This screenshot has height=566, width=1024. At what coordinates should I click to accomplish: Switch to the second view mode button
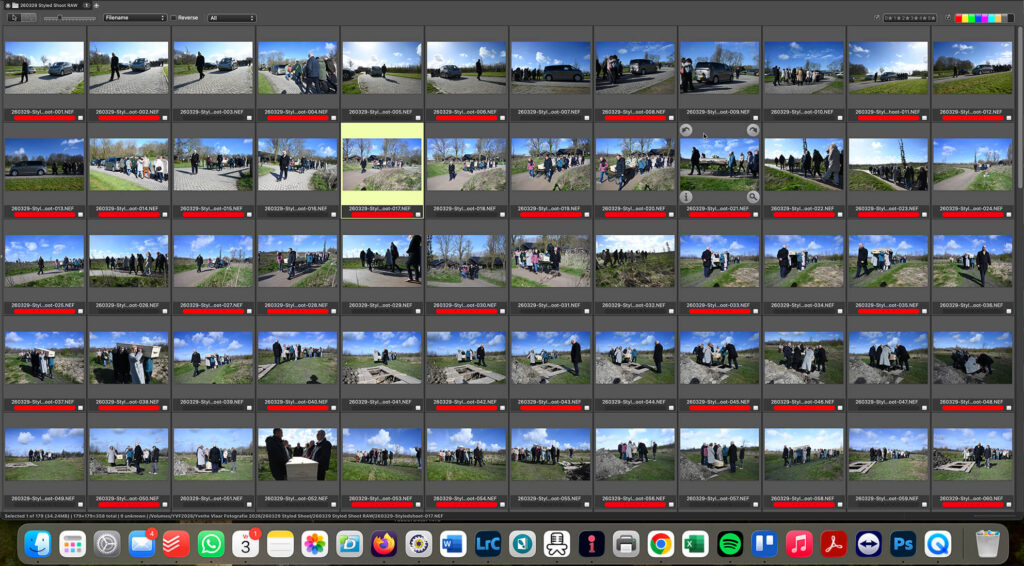click(x=29, y=18)
